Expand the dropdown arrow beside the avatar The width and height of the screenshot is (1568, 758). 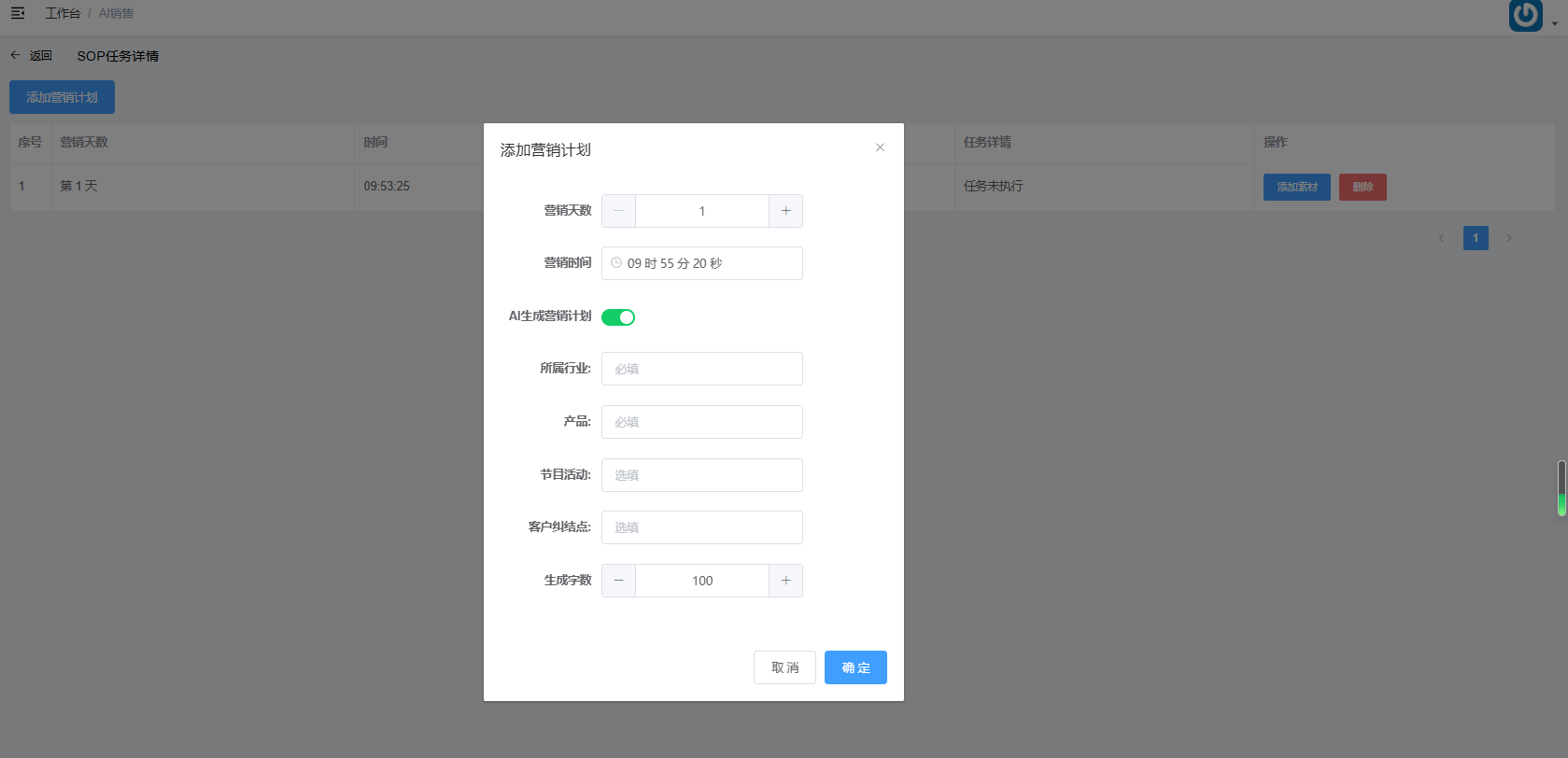(x=1555, y=24)
